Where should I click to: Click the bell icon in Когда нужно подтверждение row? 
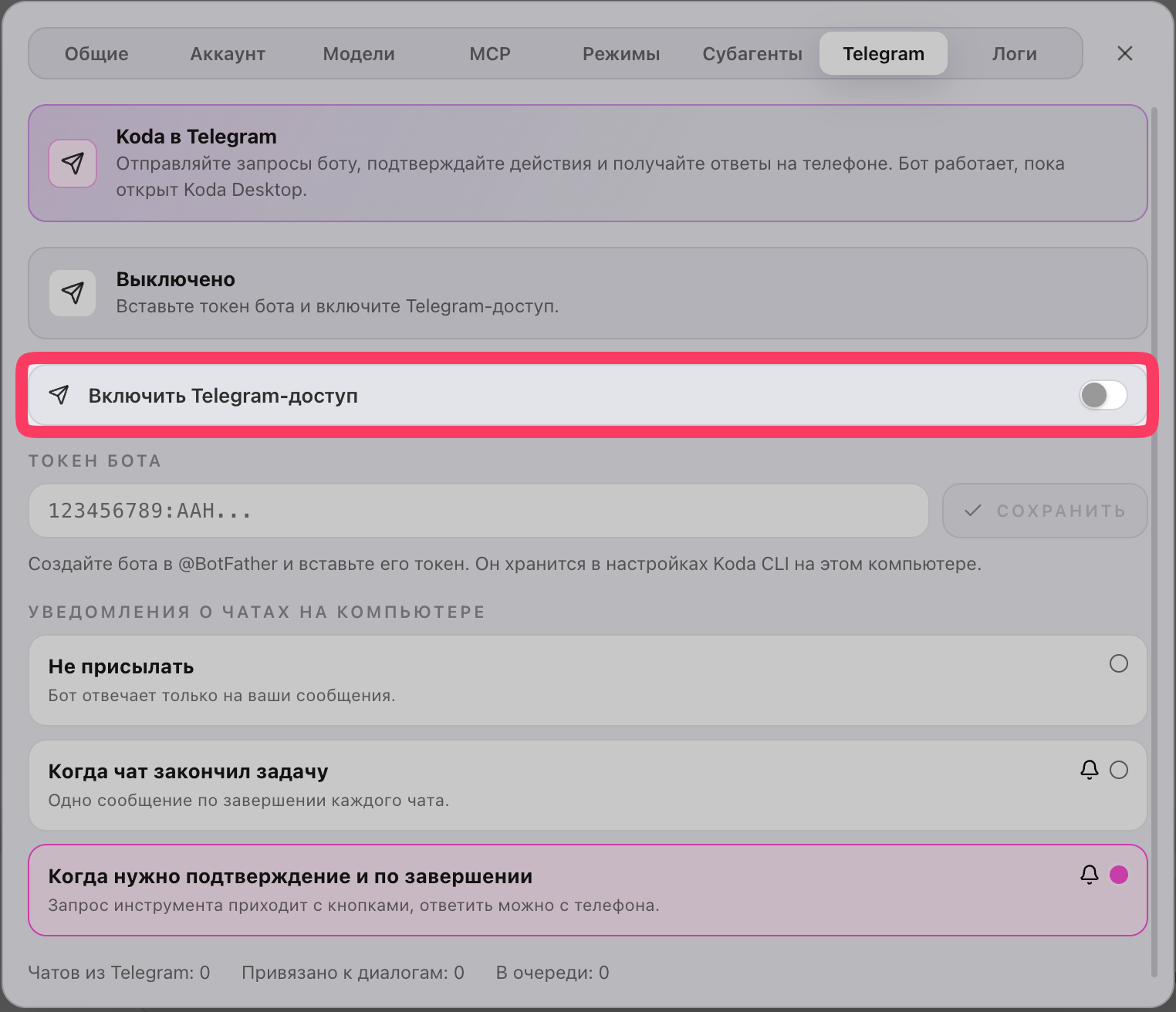1090,875
